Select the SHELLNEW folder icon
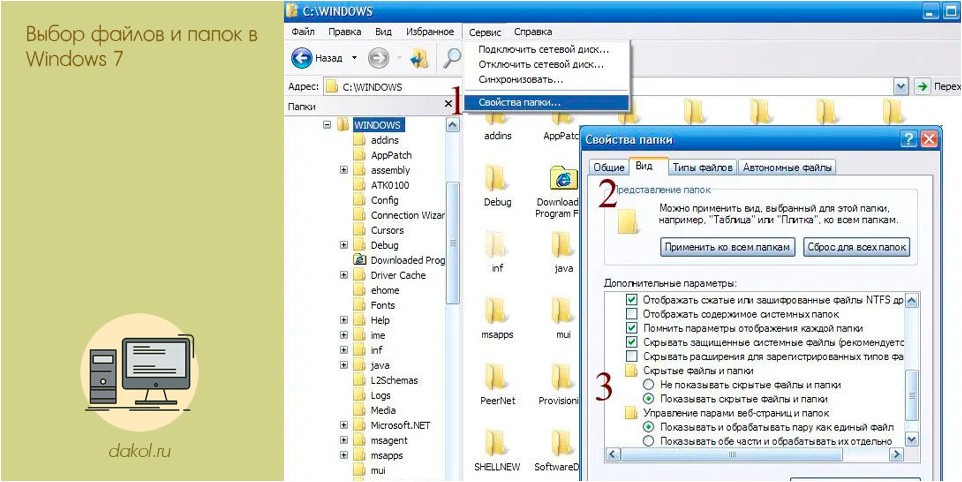 coord(494,443)
